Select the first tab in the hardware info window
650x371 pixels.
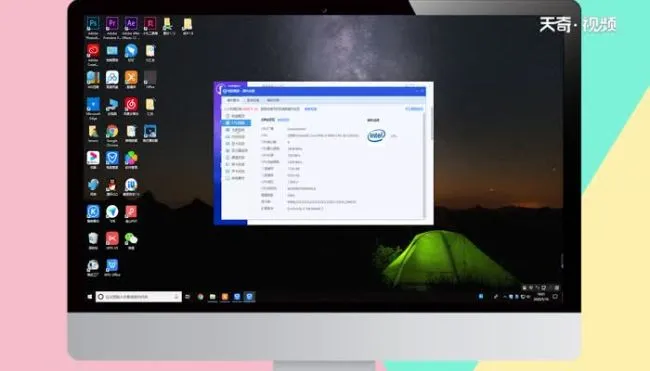point(233,100)
